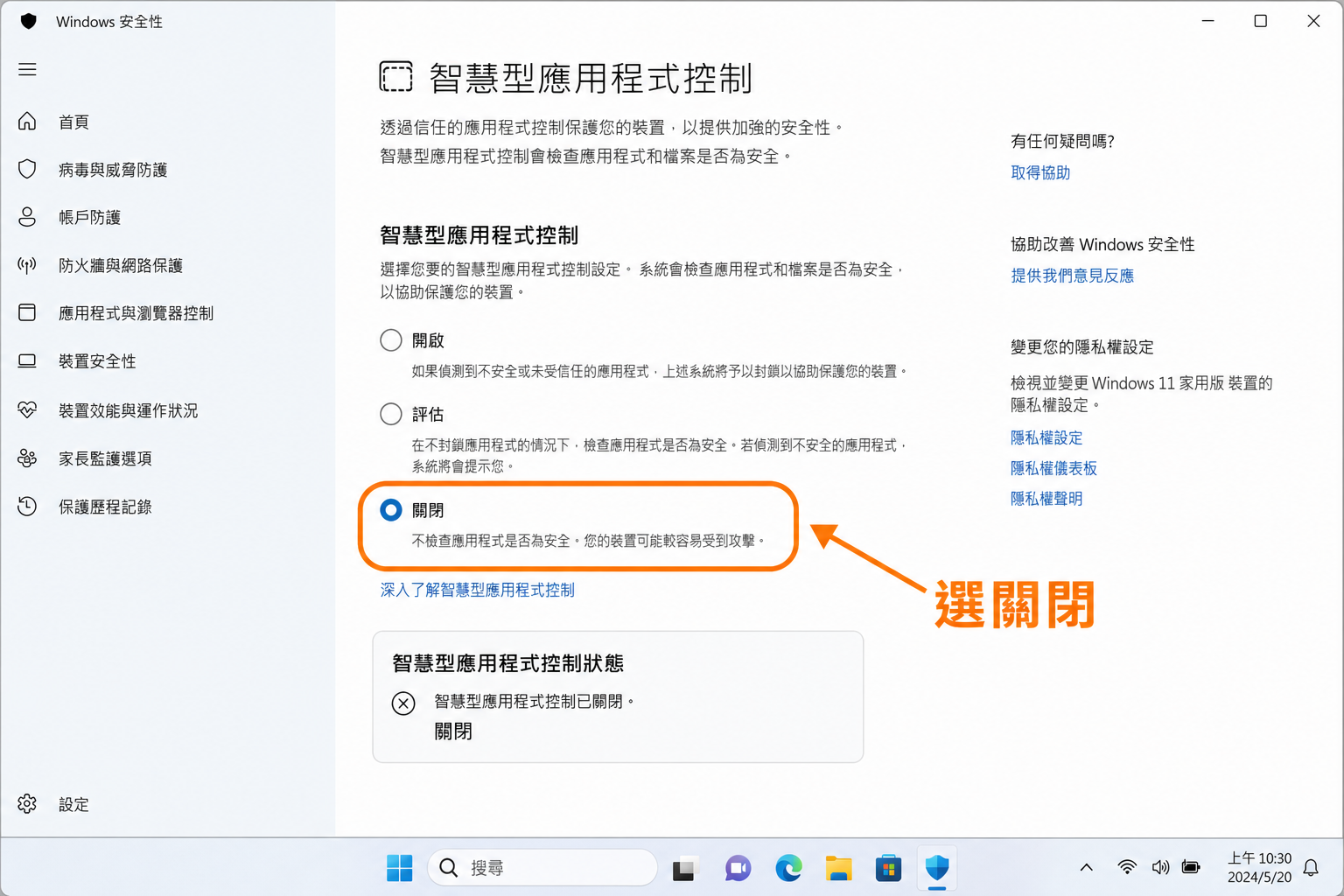
Task: Maximize the Windows 安全性 window
Action: pyautogui.click(x=1260, y=21)
